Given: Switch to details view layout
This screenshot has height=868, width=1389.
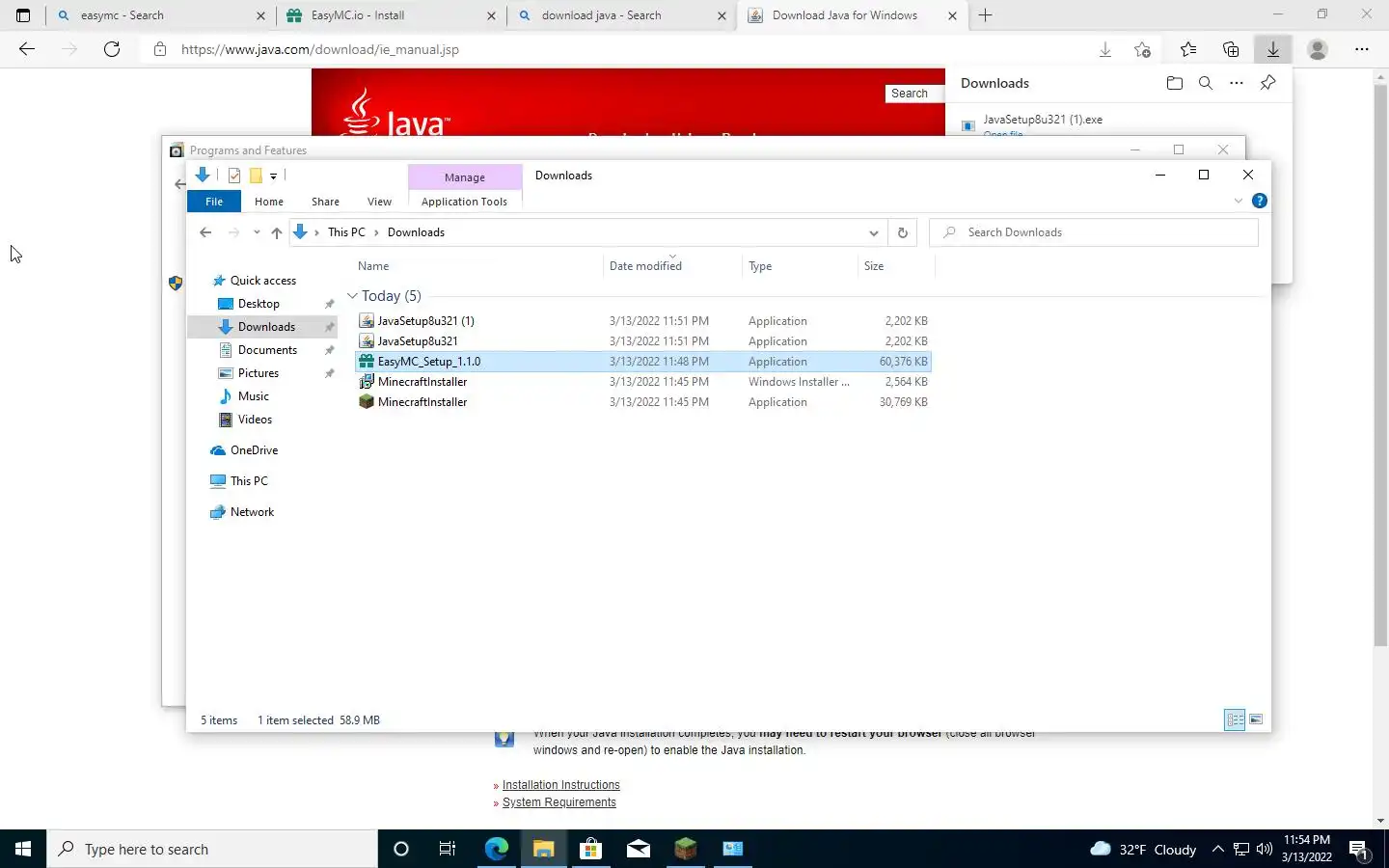Looking at the screenshot, I should click(x=1235, y=719).
